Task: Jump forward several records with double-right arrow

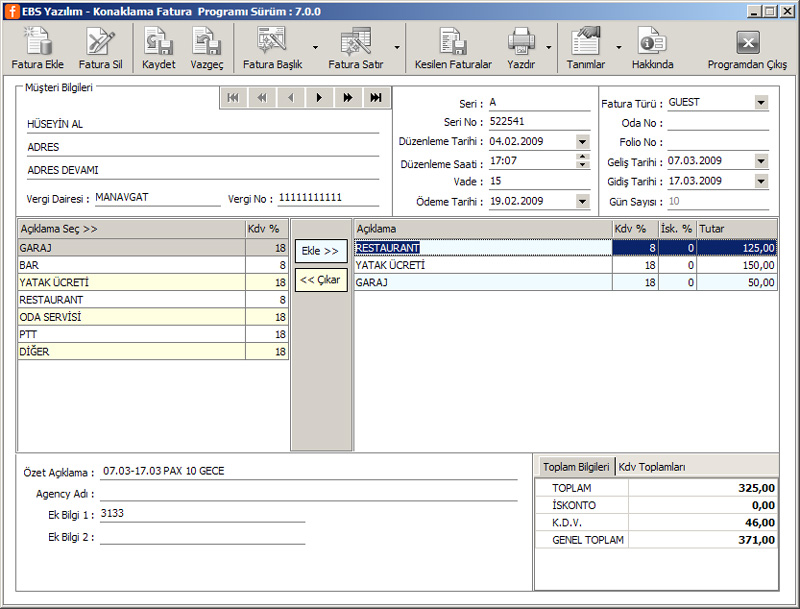Action: (x=348, y=97)
